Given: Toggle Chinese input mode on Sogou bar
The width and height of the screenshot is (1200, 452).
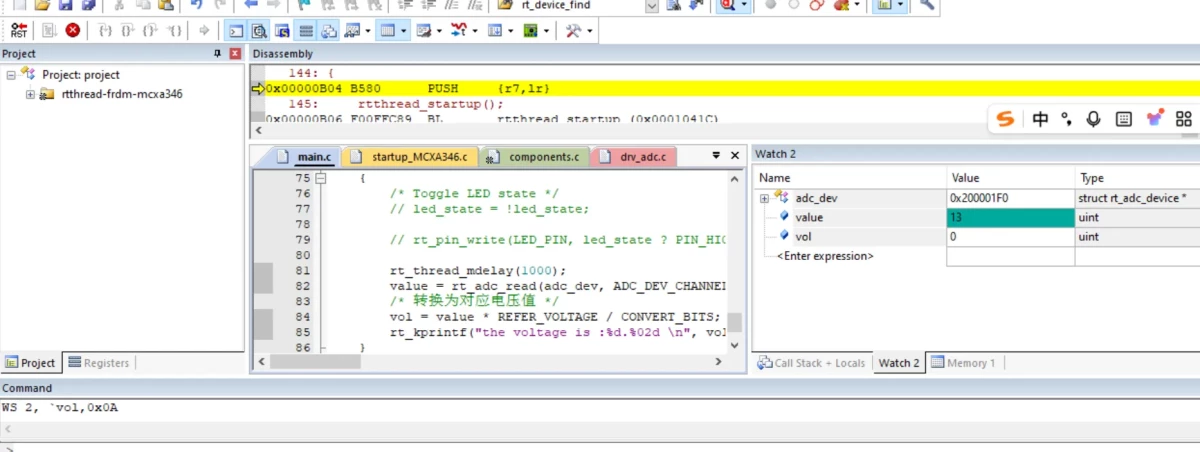Looking at the screenshot, I should coord(1040,119).
